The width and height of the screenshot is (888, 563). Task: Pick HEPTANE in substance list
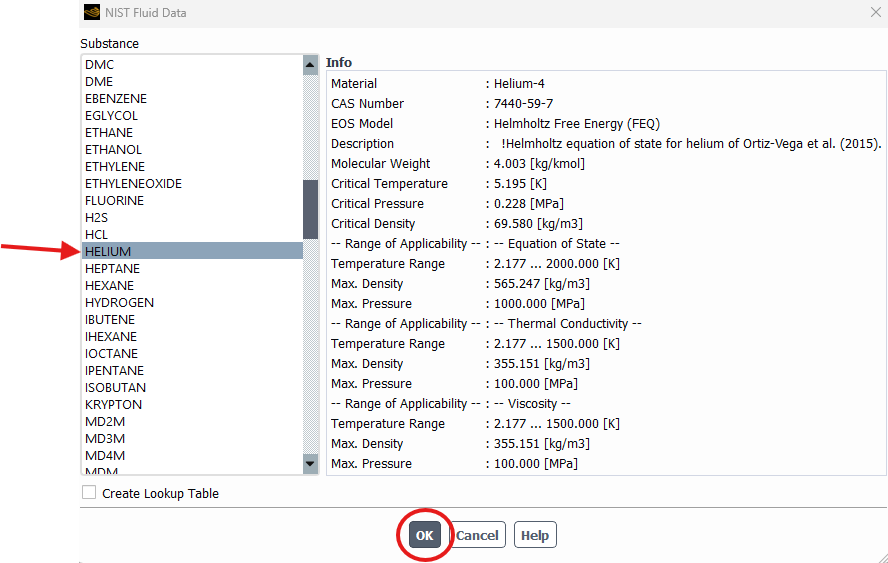click(193, 268)
